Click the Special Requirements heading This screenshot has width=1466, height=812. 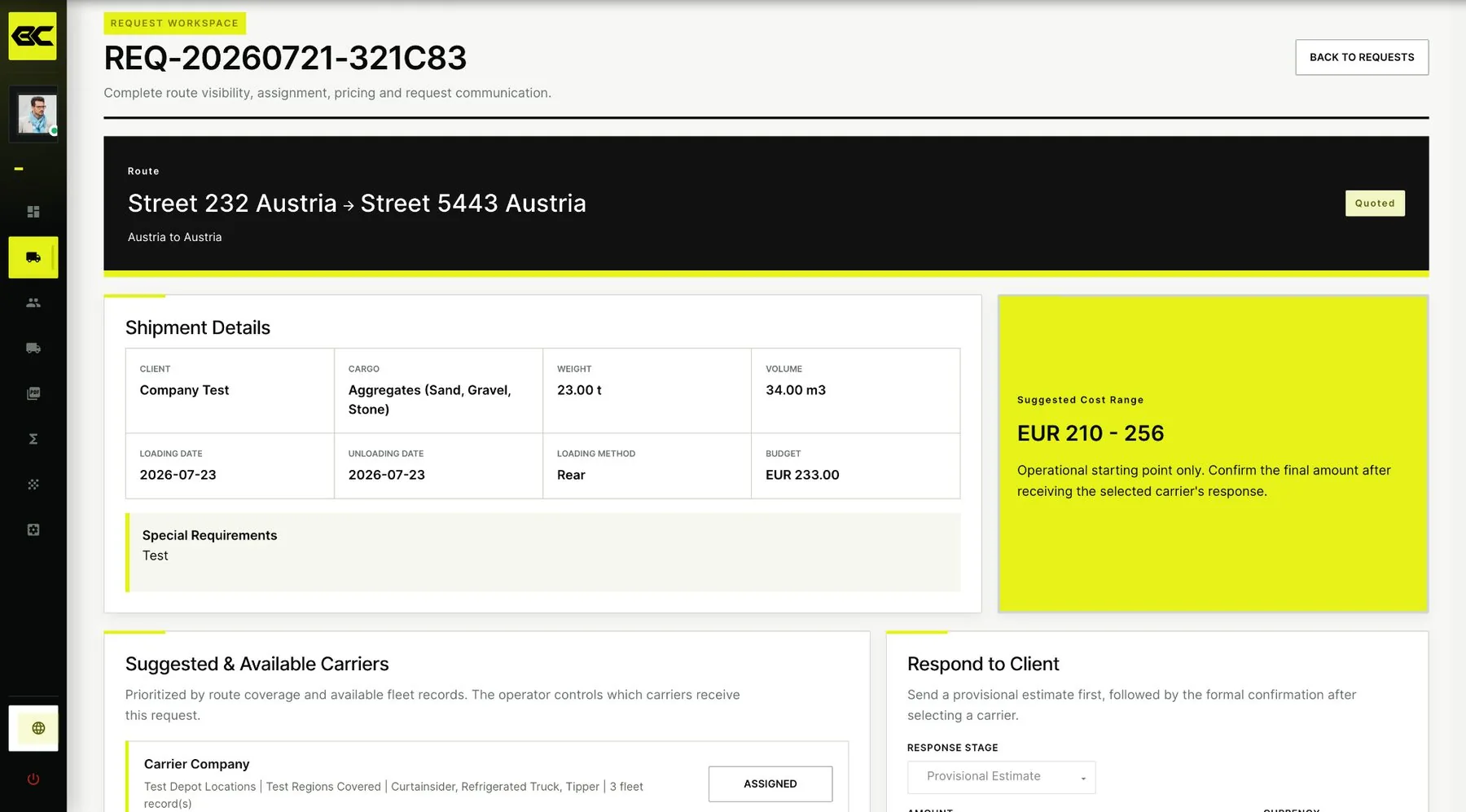coord(209,535)
